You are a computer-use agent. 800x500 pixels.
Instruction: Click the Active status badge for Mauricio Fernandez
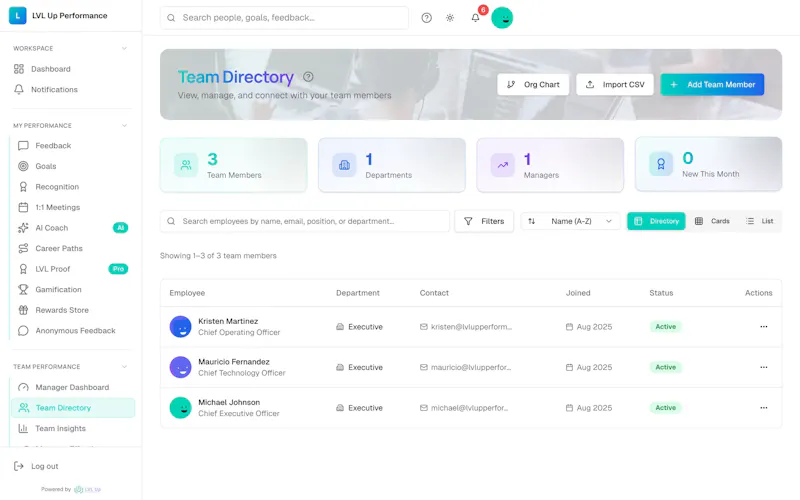666,367
